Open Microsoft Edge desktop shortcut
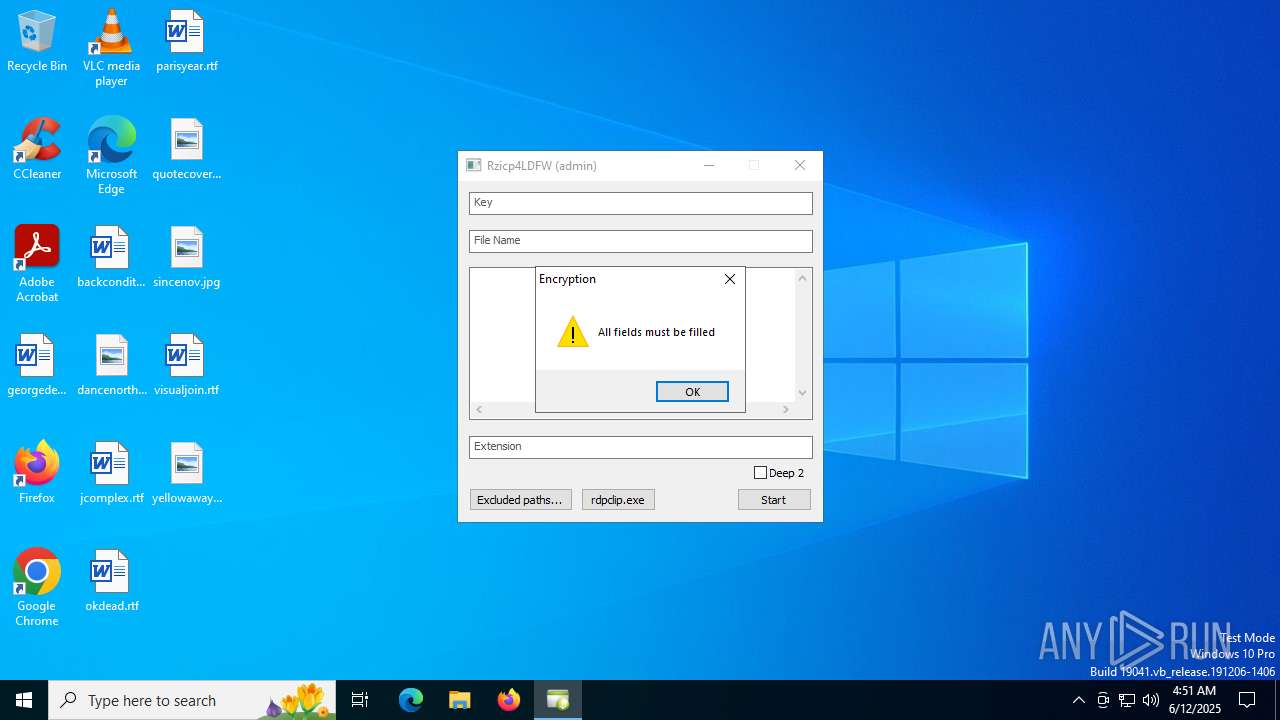 coord(111,156)
